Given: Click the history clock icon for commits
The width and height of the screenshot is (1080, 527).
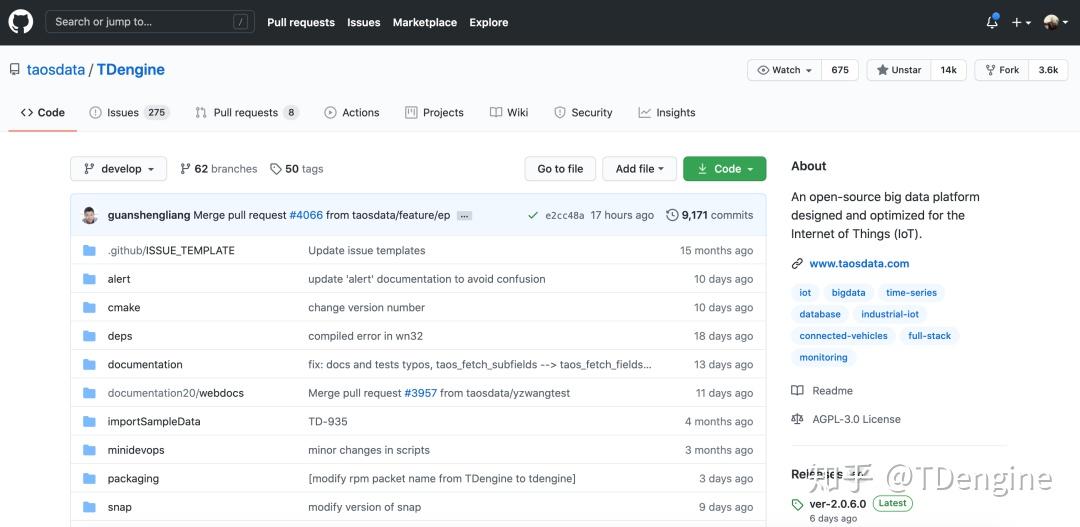Looking at the screenshot, I should click(672, 215).
